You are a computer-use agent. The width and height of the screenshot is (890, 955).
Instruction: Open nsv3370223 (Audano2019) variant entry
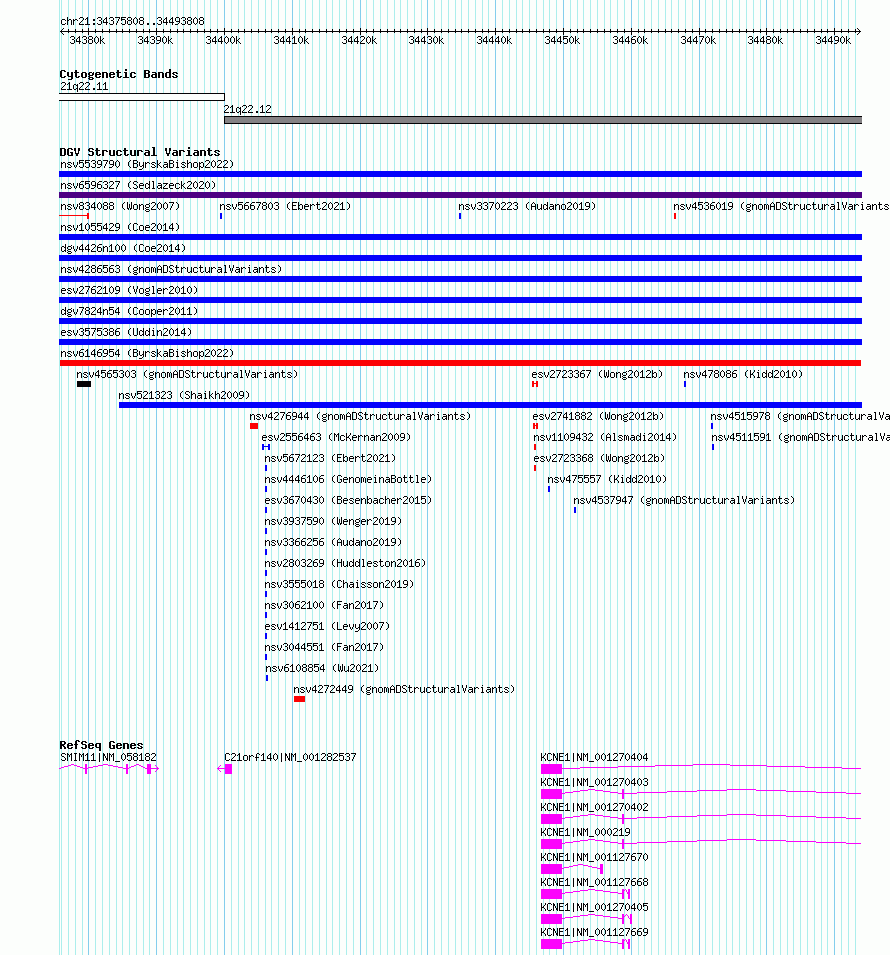[527, 206]
